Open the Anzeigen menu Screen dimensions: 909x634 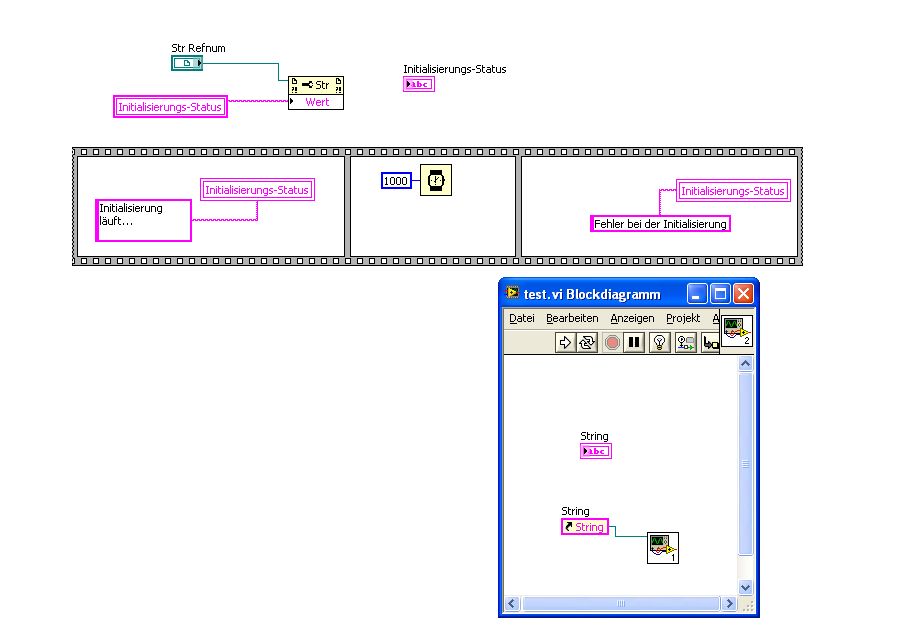632,318
